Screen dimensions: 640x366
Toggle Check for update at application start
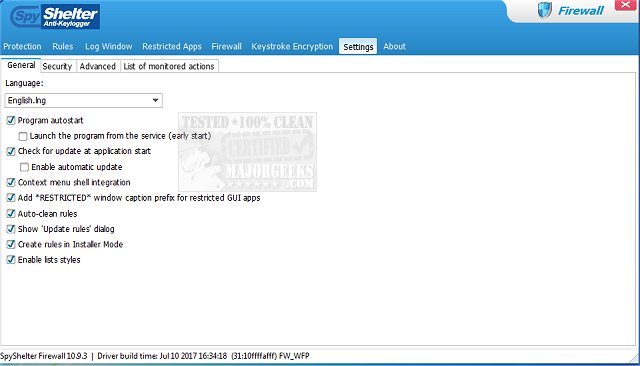tap(11, 151)
